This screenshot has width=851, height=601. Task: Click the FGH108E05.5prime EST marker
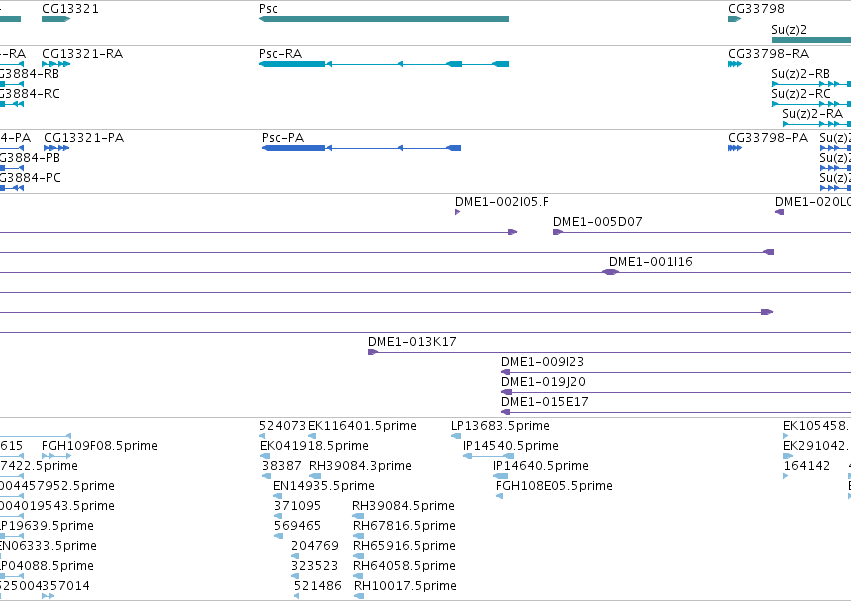499,496
